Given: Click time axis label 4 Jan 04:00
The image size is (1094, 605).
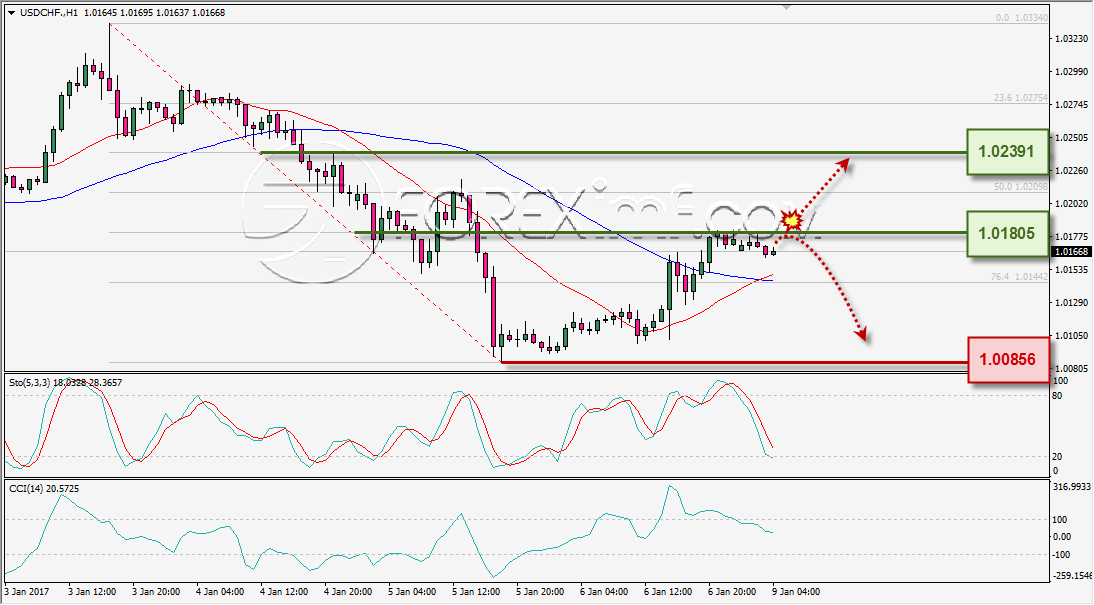Looking at the screenshot, I should coord(220,592).
